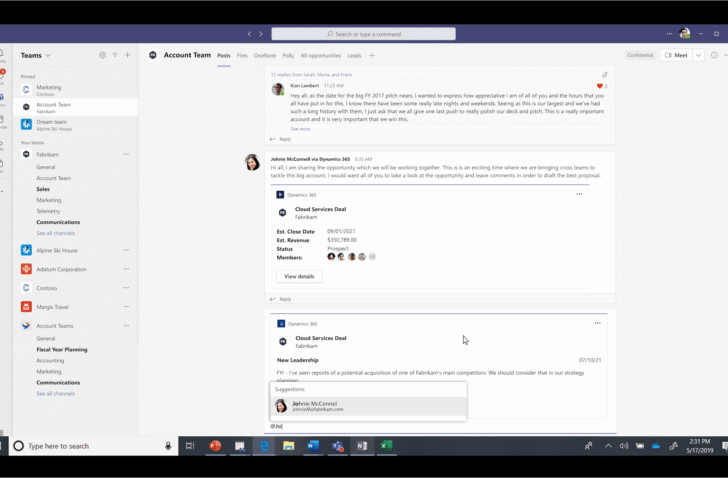Open the Accounting channel
The height and width of the screenshot is (478, 728).
tap(50, 361)
